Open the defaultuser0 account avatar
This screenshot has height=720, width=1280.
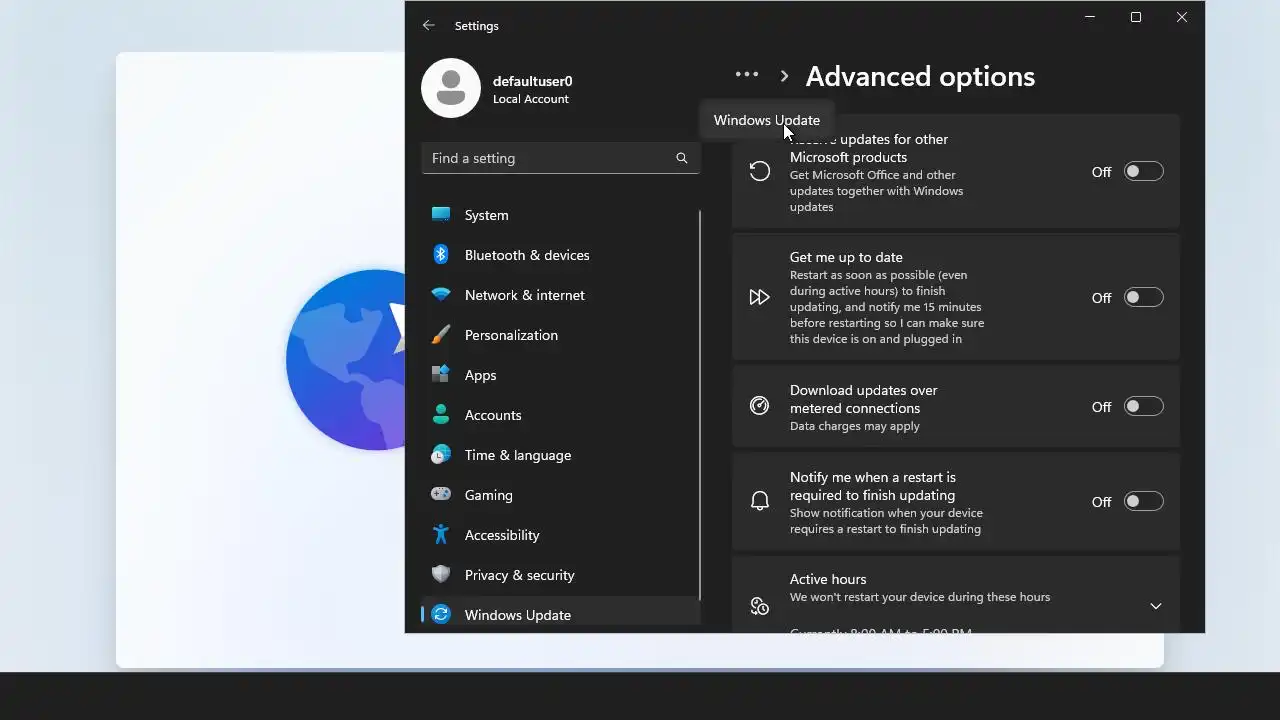[451, 88]
